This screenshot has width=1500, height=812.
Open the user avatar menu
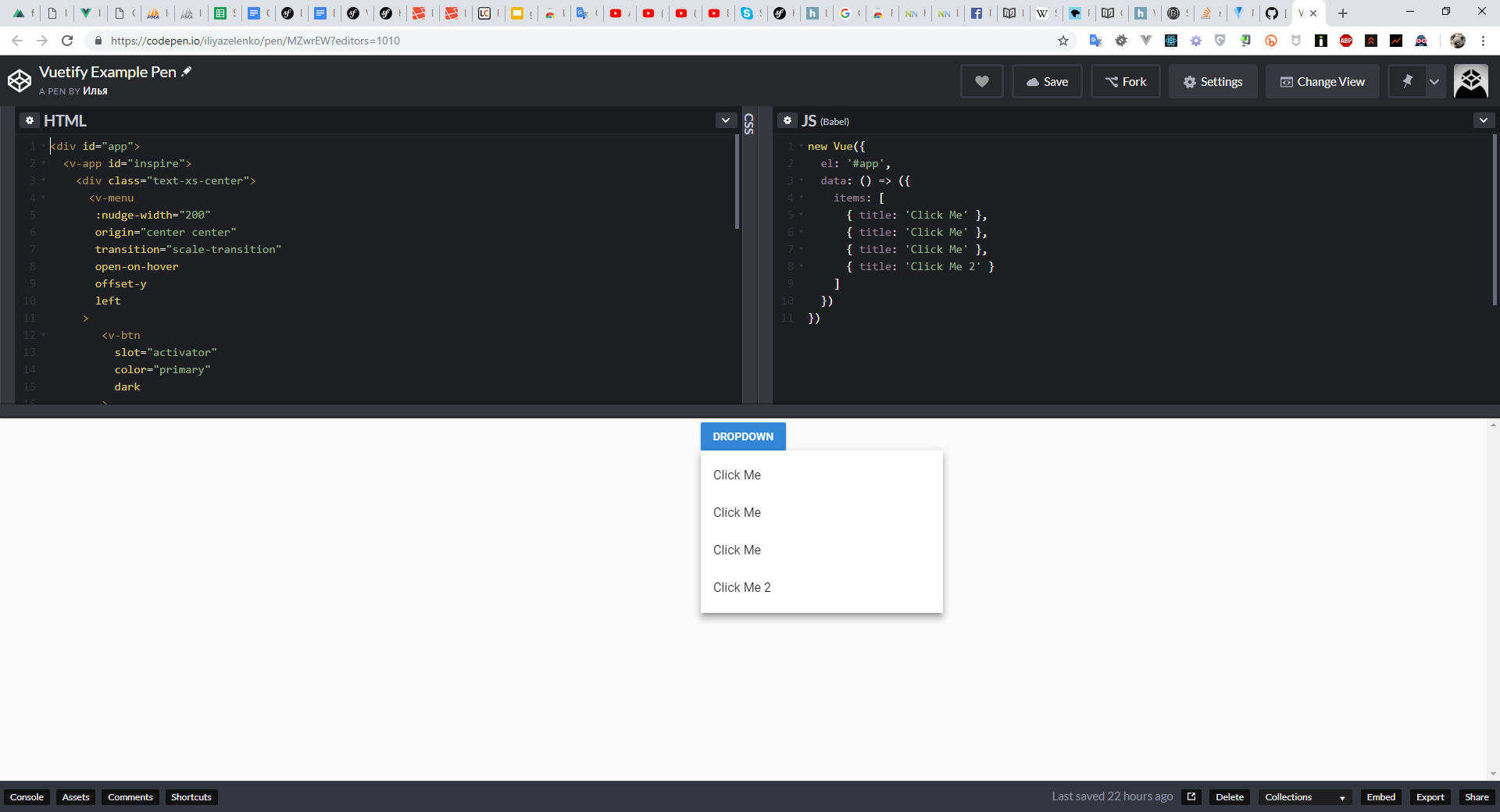pos(1470,81)
